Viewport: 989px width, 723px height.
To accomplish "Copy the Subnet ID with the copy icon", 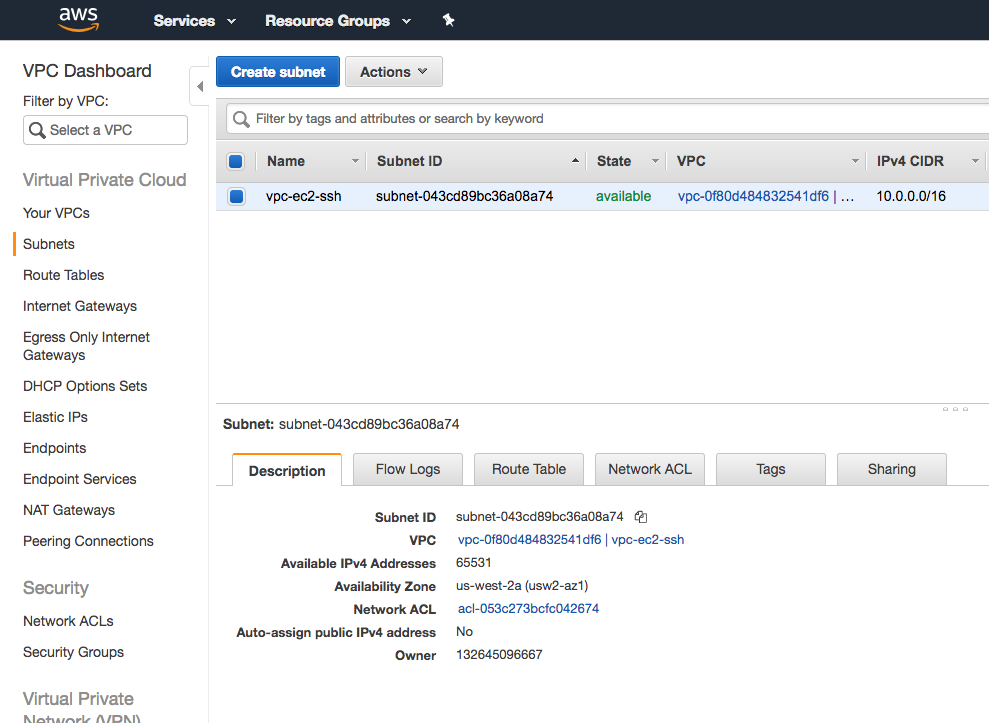I will (x=641, y=517).
